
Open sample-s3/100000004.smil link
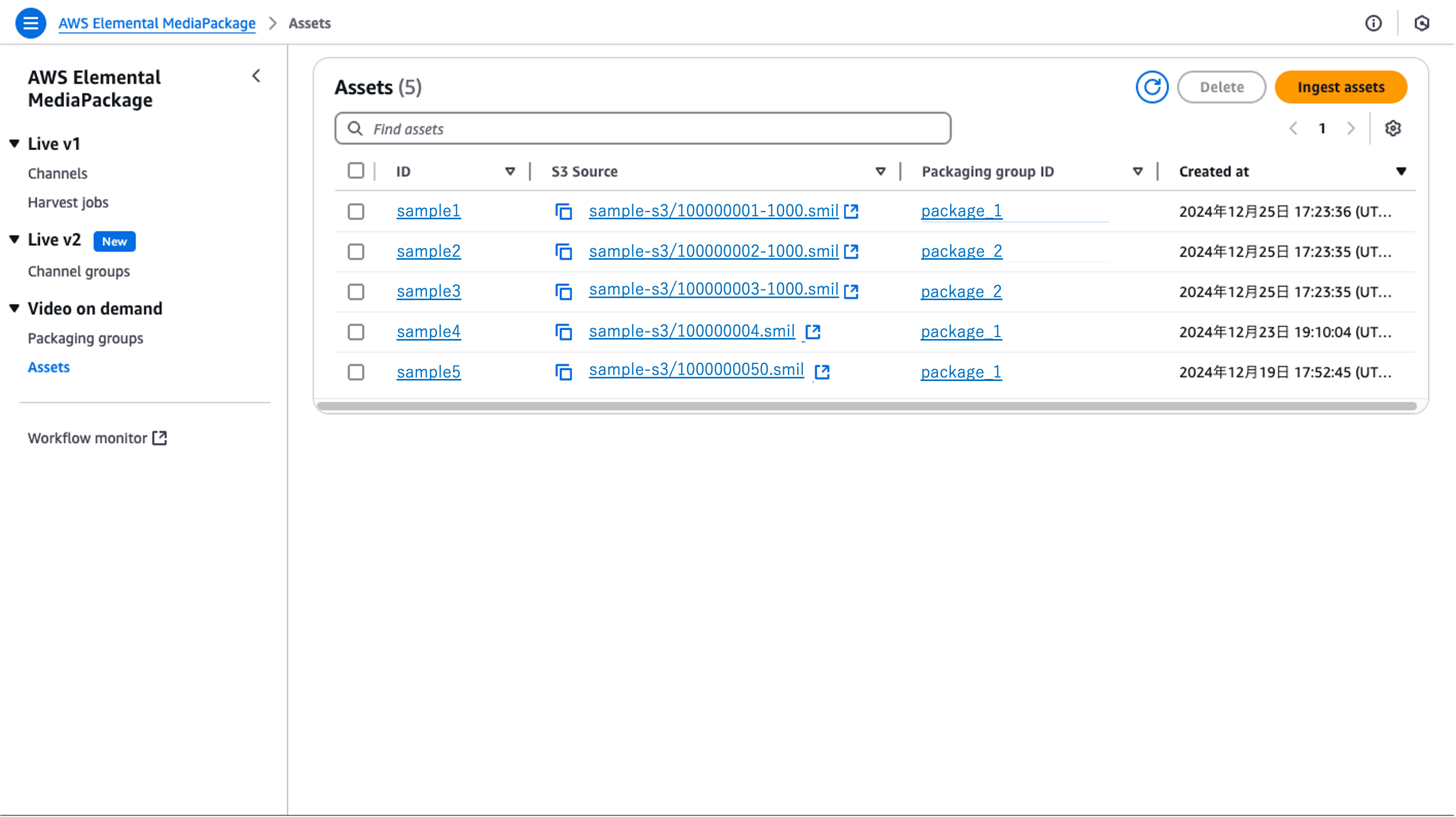(692, 331)
